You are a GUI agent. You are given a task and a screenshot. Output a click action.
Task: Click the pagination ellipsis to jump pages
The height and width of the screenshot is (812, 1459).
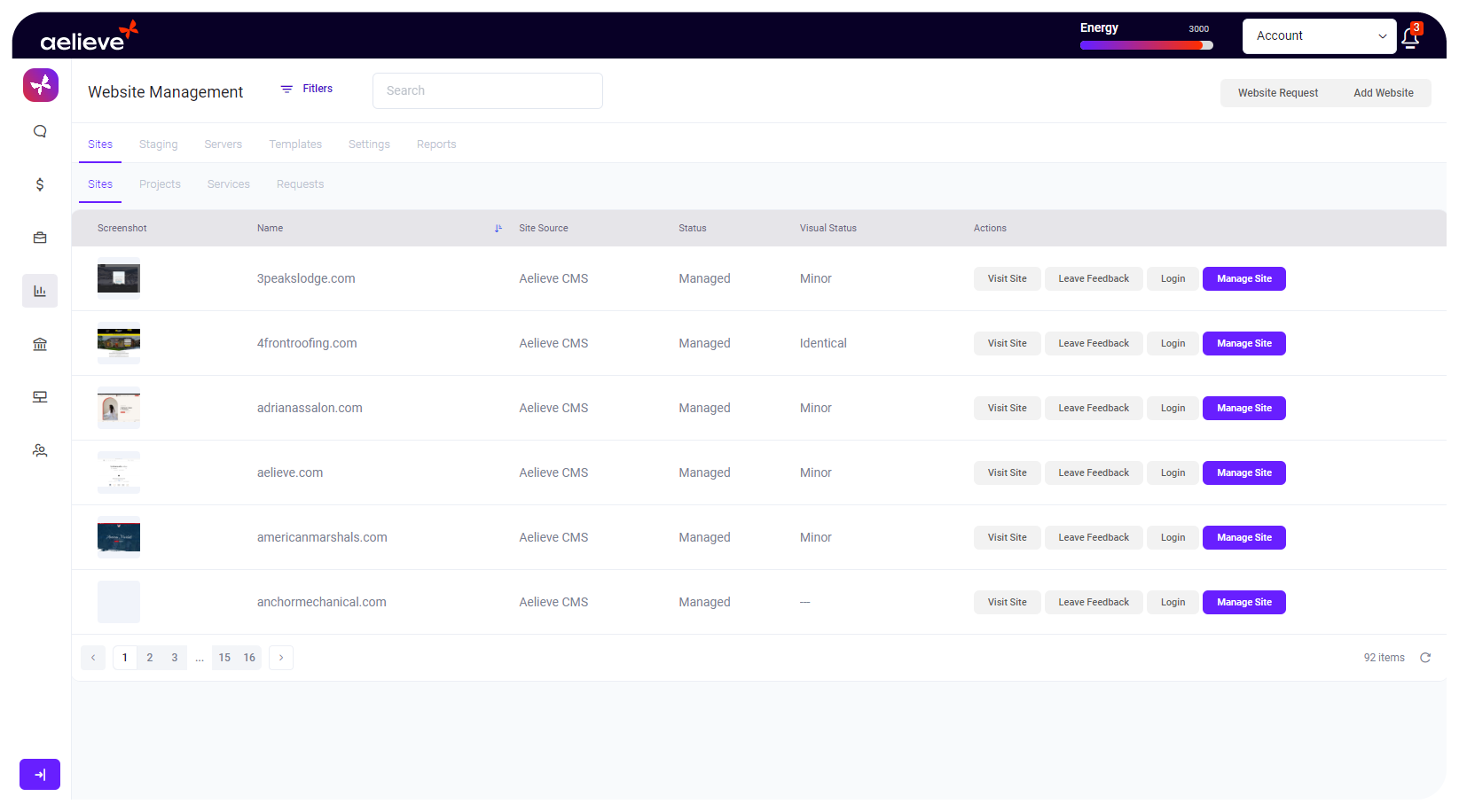point(200,658)
